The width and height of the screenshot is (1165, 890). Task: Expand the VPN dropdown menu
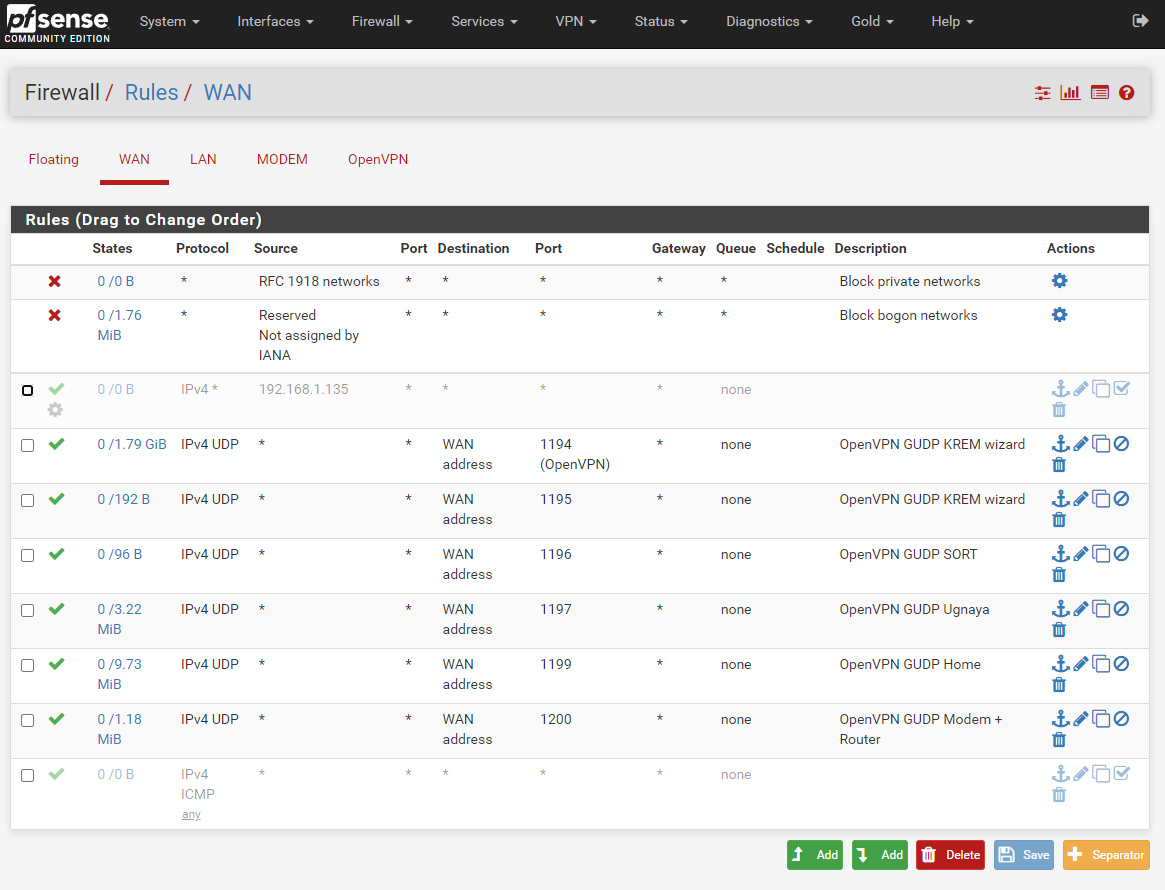(576, 22)
